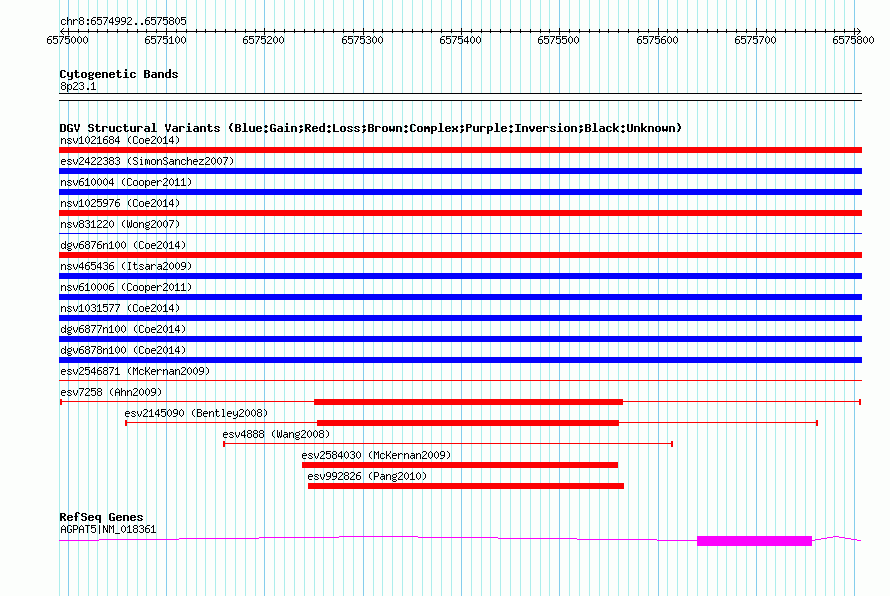This screenshot has width=890, height=596.
Task: Select the dgv6876n100 (Coe2014) red bar
Action: click(460, 255)
